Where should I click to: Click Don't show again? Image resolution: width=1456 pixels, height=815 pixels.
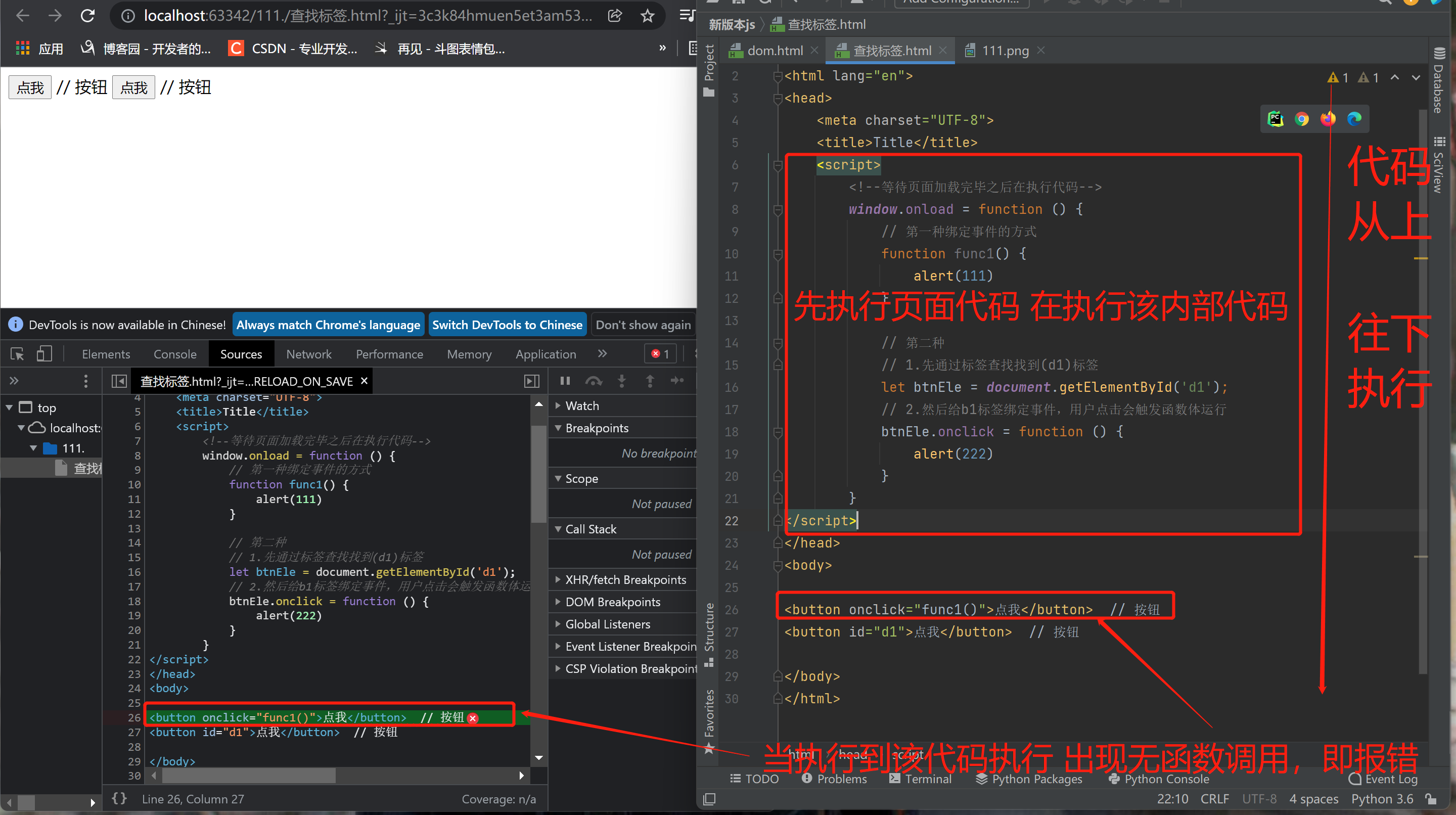tap(643, 325)
